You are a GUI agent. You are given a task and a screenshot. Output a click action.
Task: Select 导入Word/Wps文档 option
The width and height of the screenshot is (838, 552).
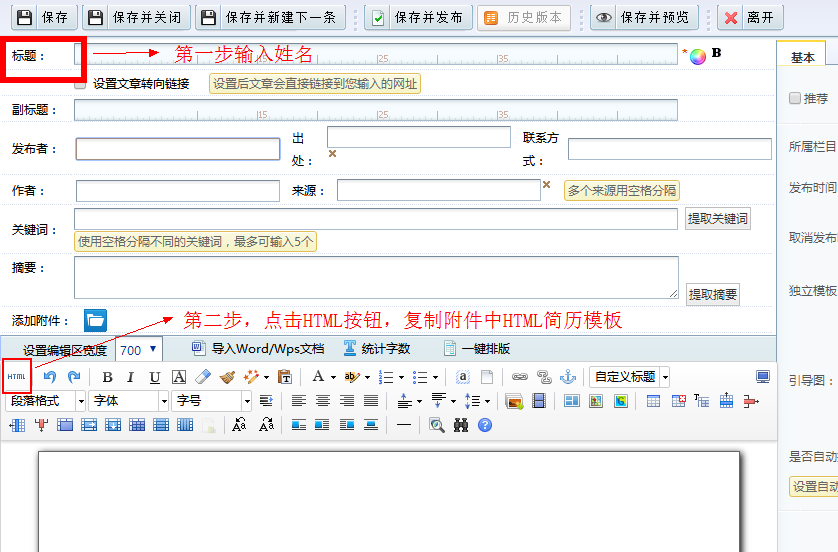(x=258, y=349)
